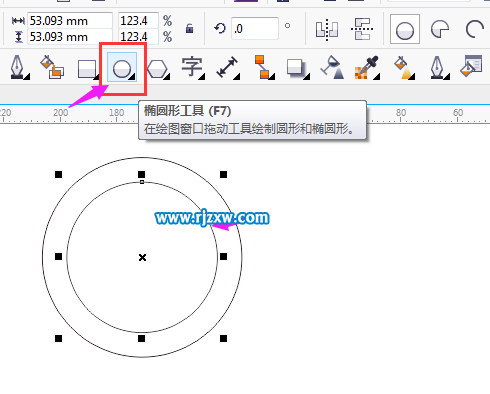
Task: Open Rectangle tool flyout arrow
Action: [97, 77]
